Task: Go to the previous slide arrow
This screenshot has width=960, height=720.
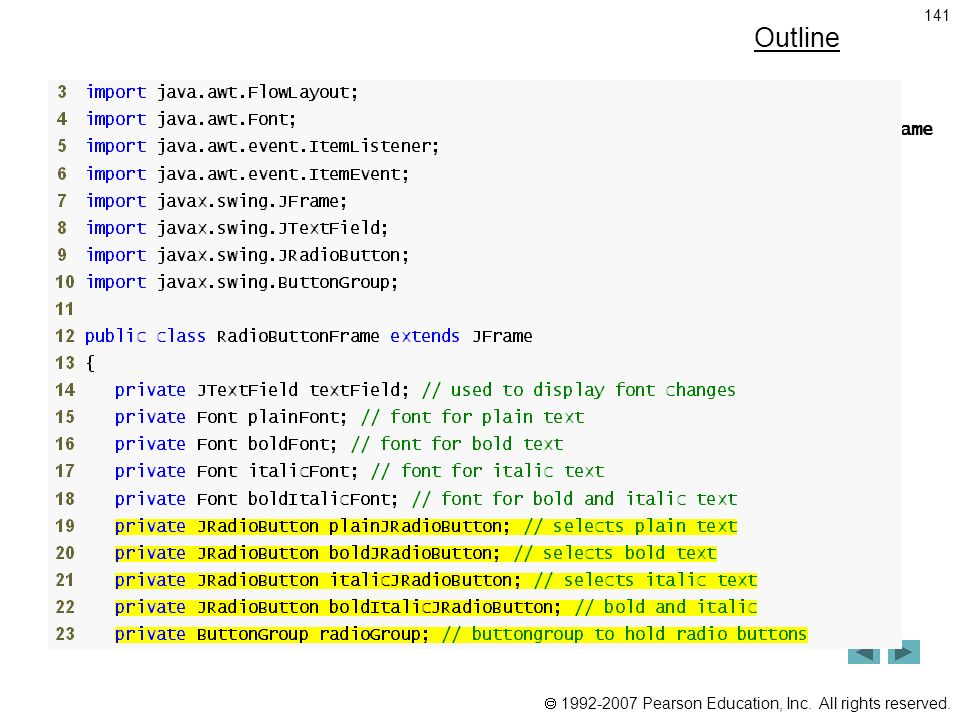Action: click(x=864, y=655)
